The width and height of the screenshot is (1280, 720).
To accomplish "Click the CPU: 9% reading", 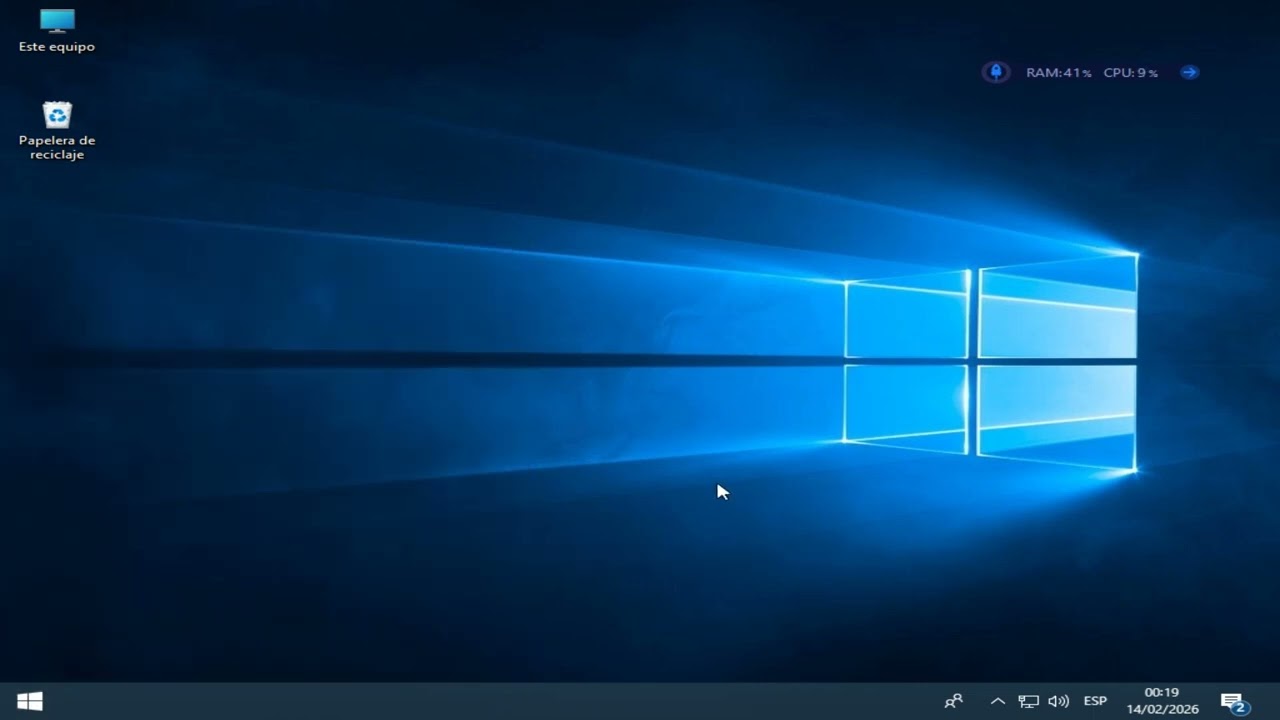I will point(1130,73).
